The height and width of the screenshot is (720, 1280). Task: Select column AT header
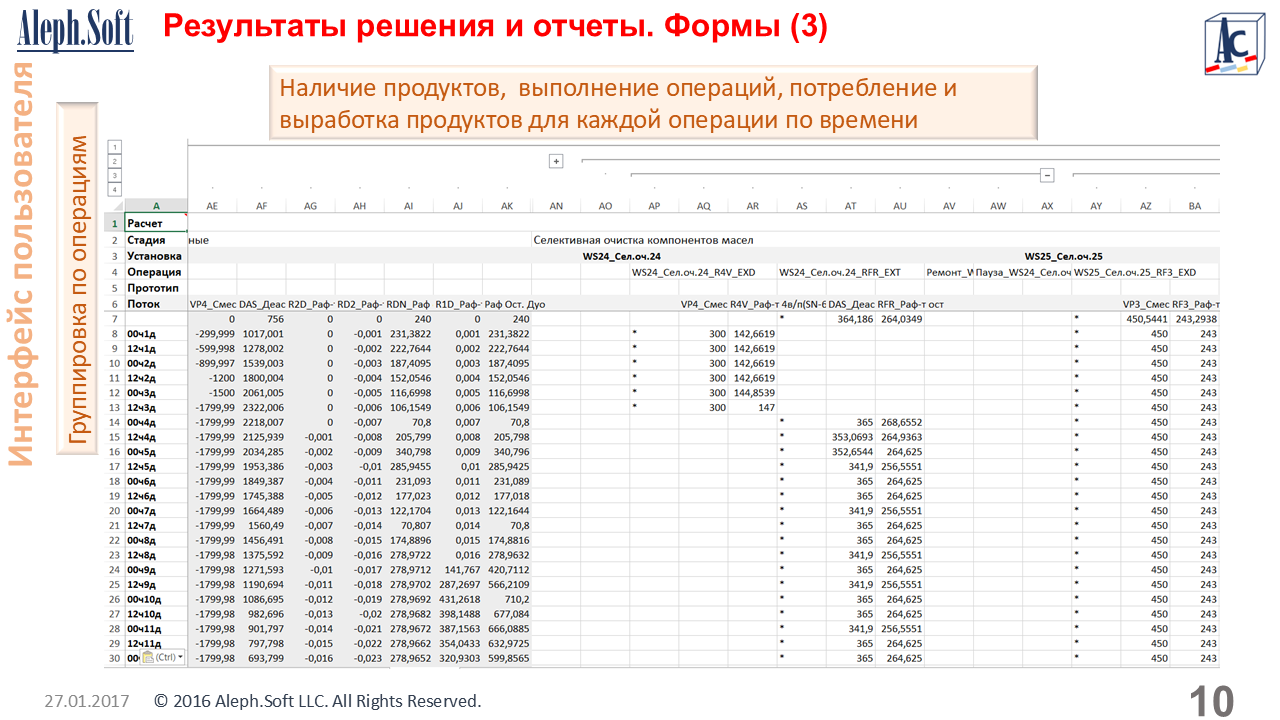click(x=850, y=206)
